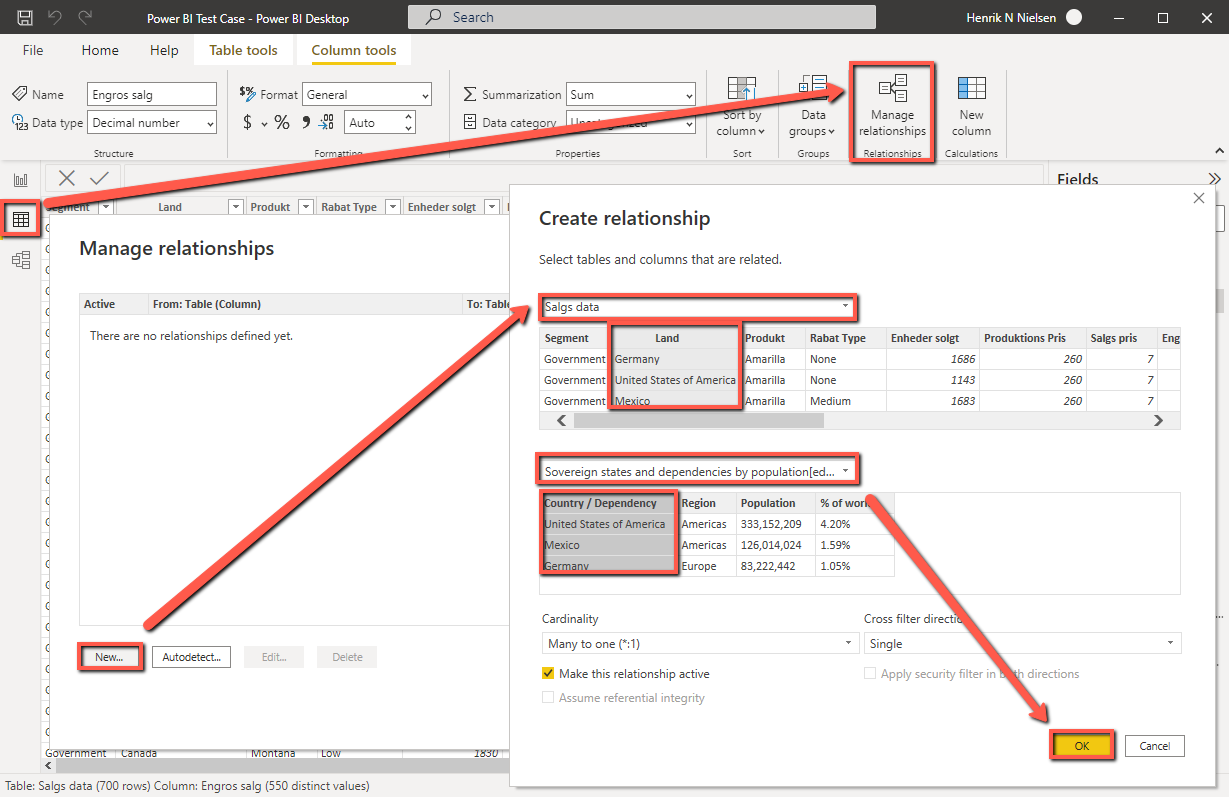
Task: Click the Segment header in the Salgs data preview
Action: (x=574, y=338)
